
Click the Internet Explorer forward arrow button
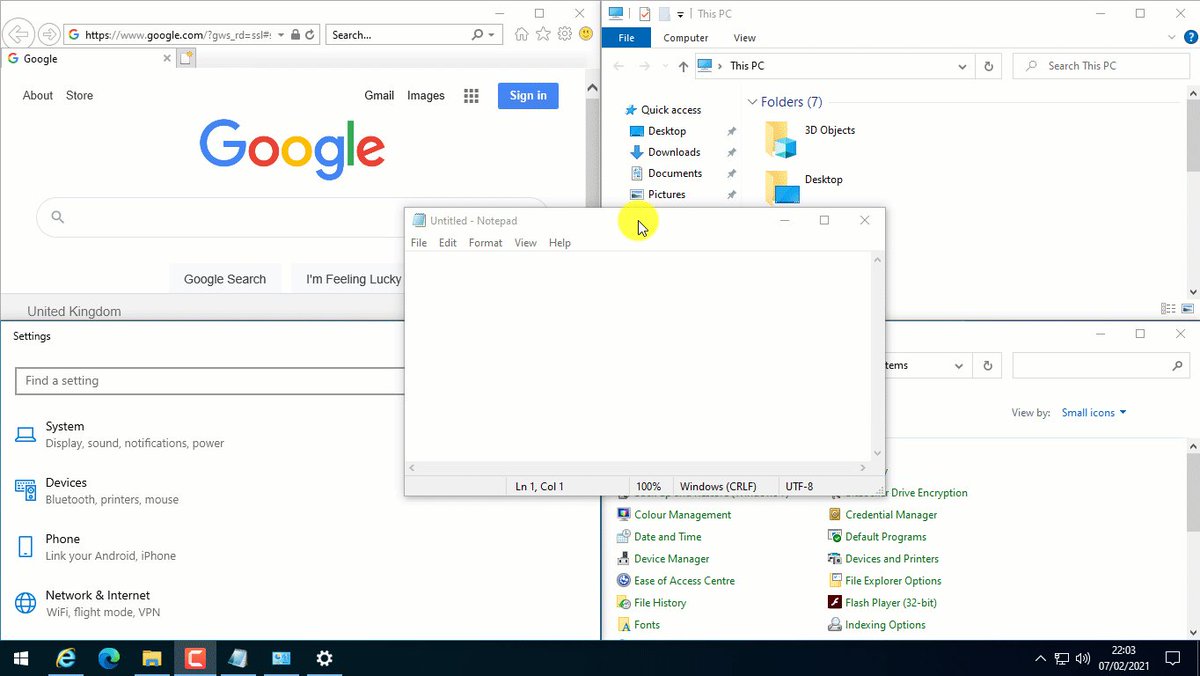coord(48,34)
